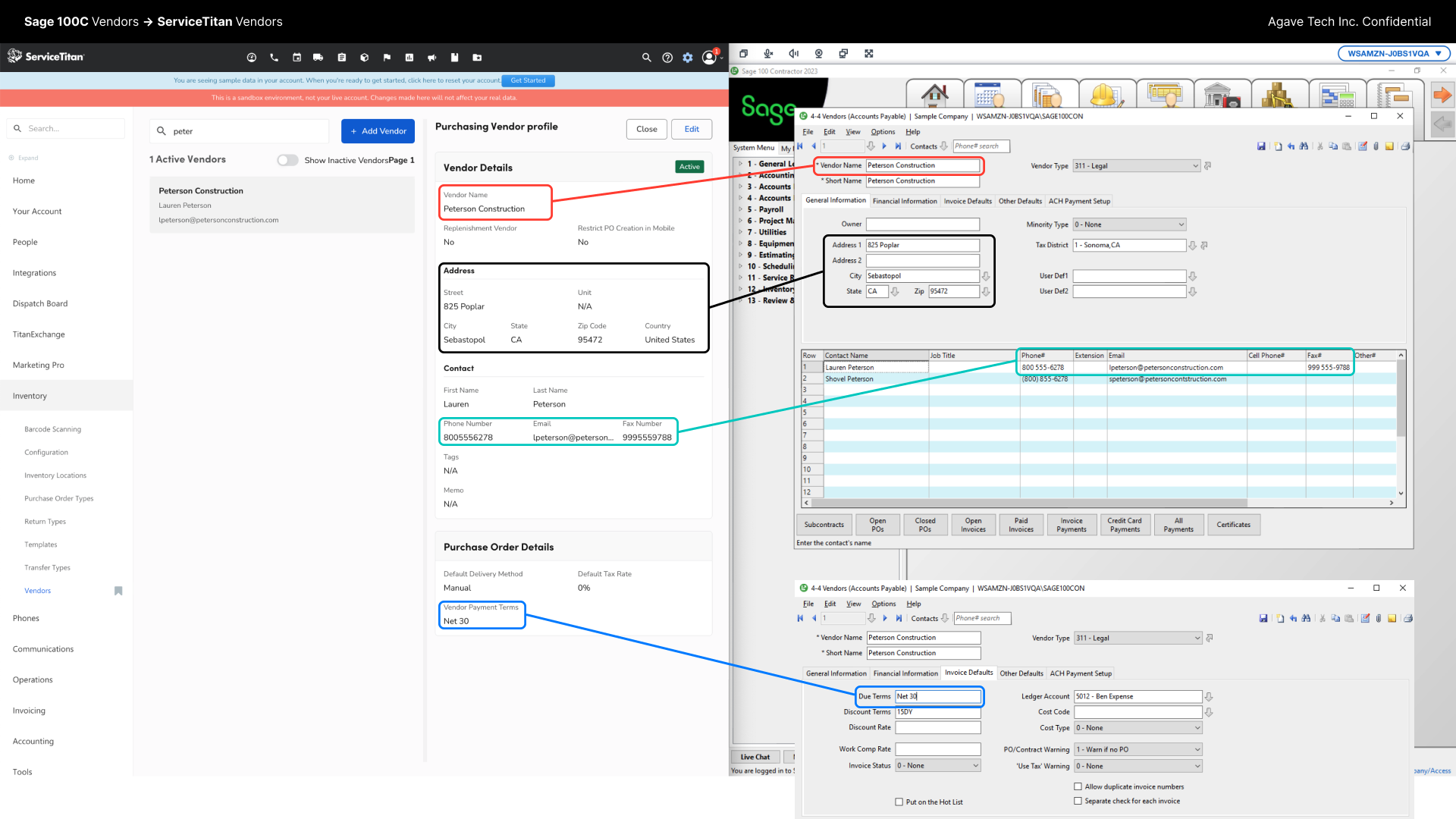
Task: Click Phone# search field in upper Vendors window
Action: pyautogui.click(x=981, y=146)
